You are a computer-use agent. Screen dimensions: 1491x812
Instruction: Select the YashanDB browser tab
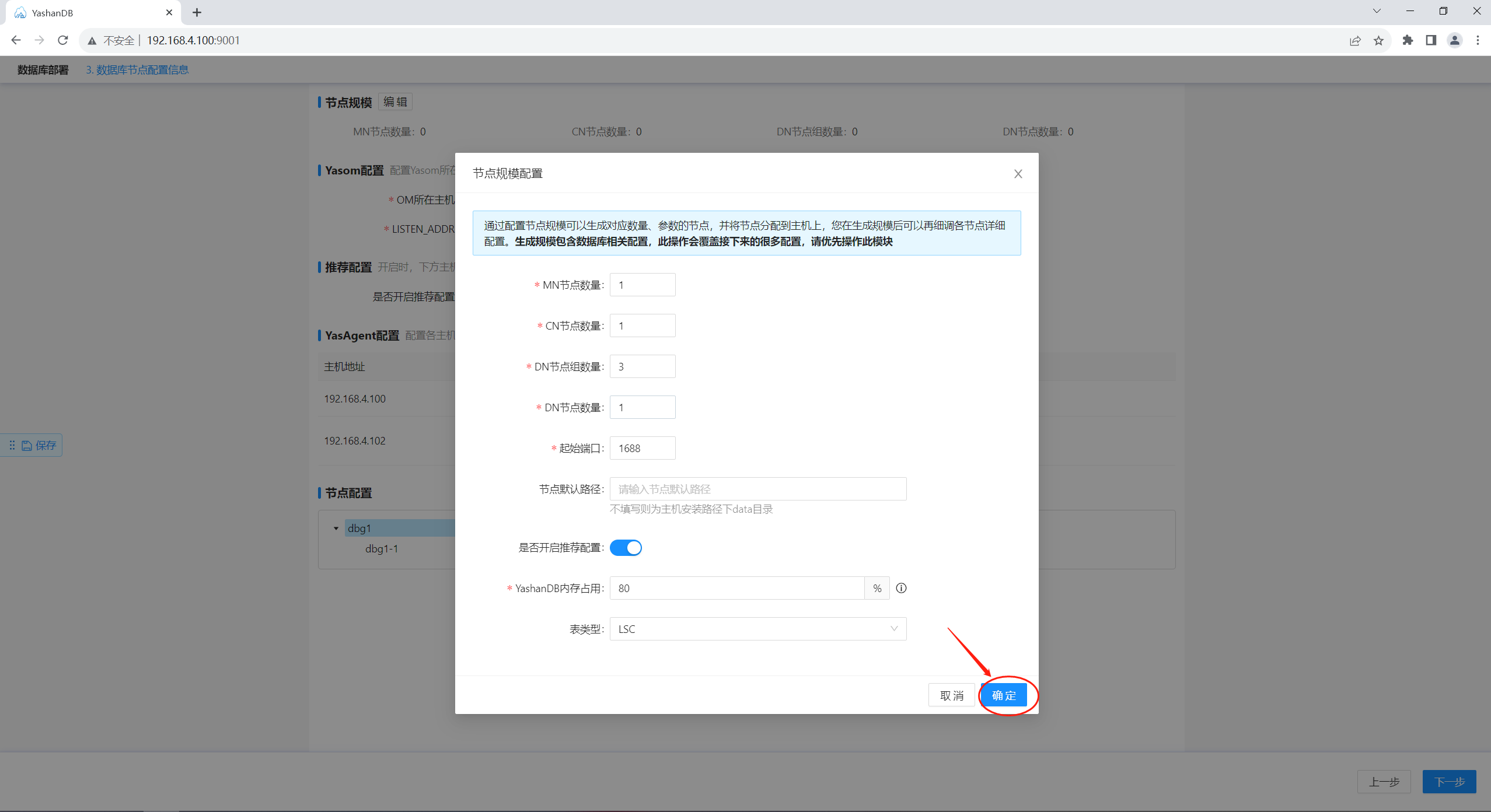click(93, 13)
